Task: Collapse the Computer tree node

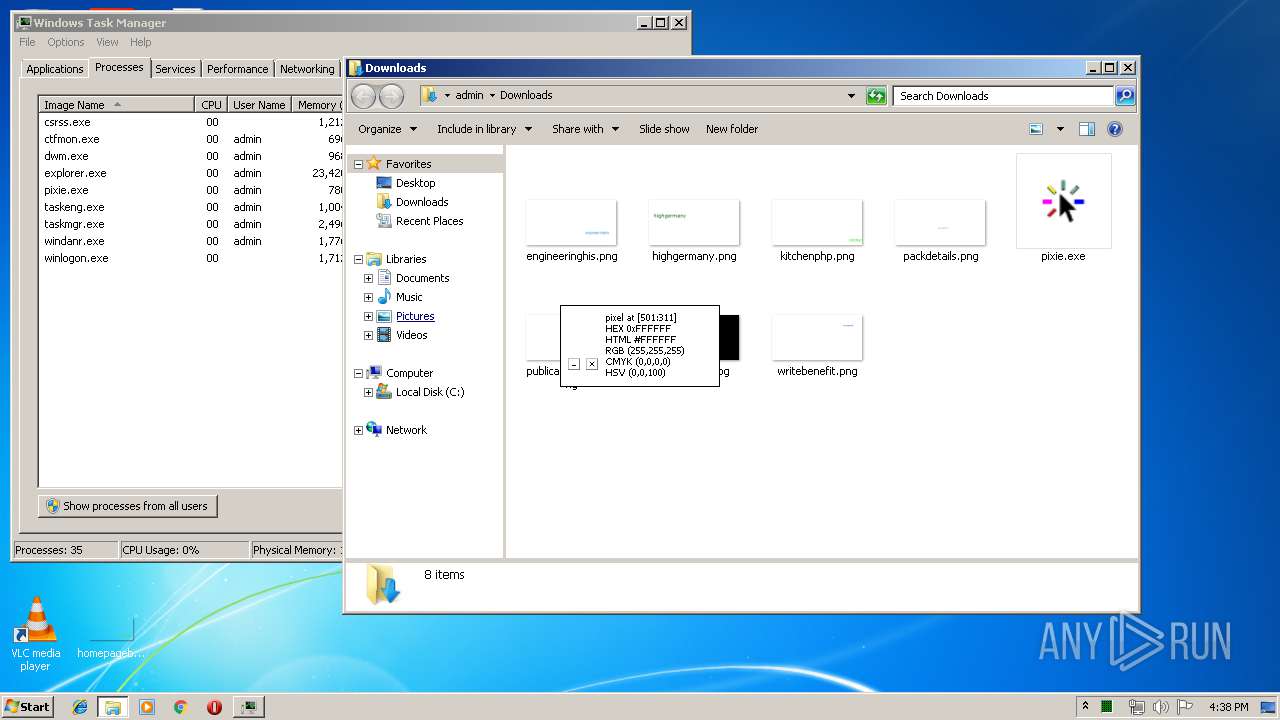Action: click(x=358, y=373)
